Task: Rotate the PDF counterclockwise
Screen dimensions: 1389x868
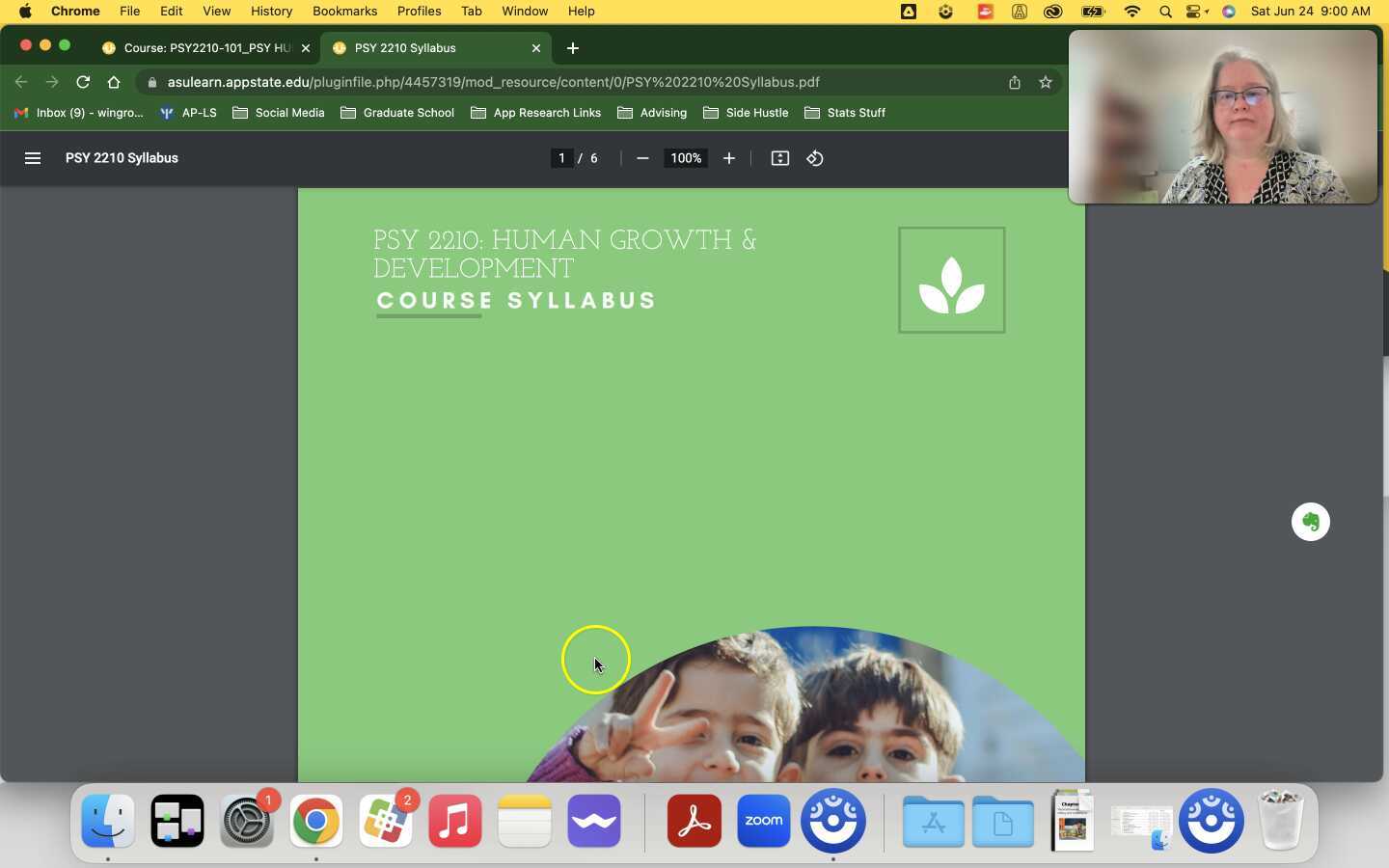Action: pyautogui.click(x=814, y=158)
